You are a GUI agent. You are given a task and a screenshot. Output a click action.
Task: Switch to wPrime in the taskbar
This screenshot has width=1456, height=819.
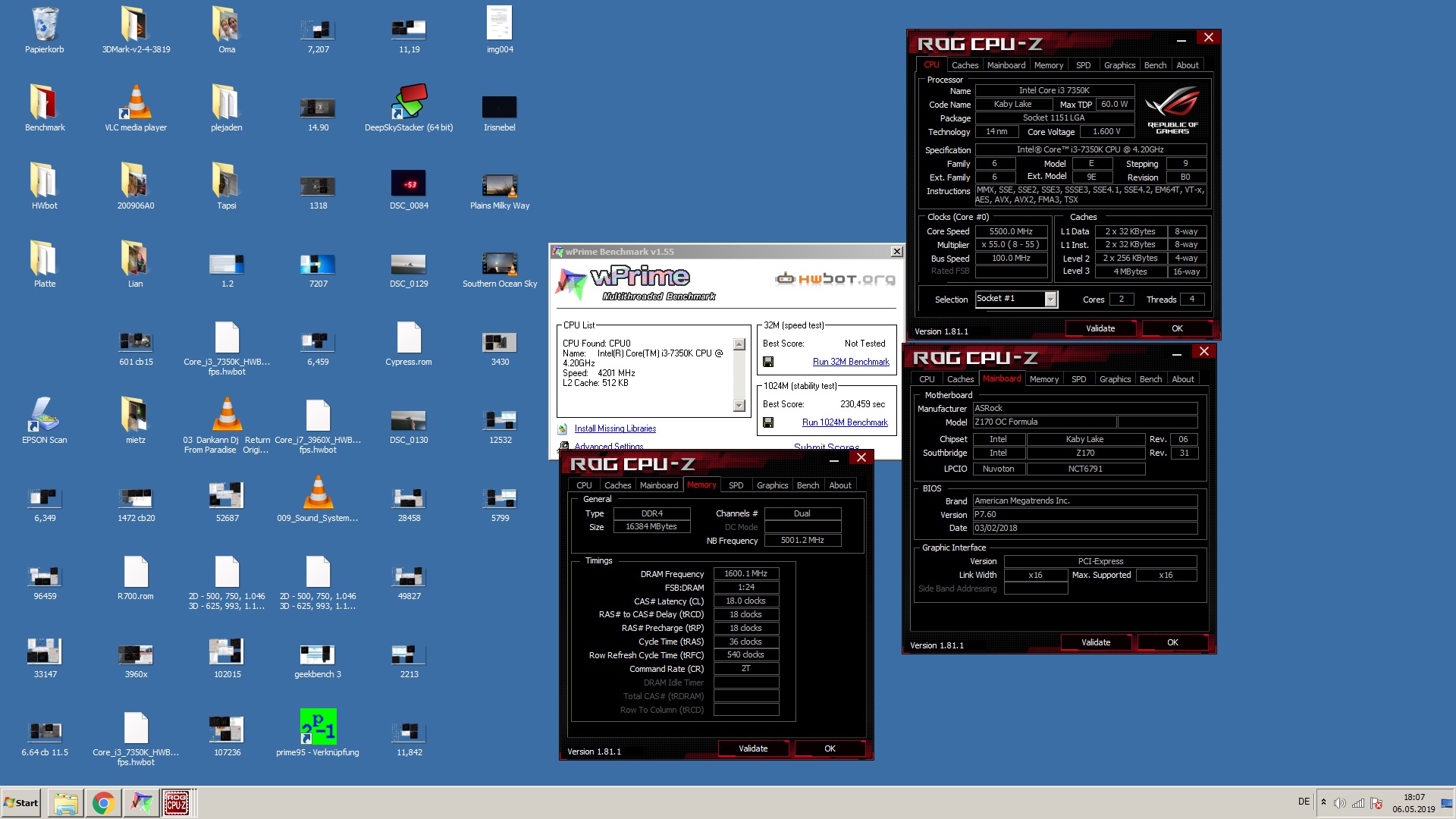(140, 803)
